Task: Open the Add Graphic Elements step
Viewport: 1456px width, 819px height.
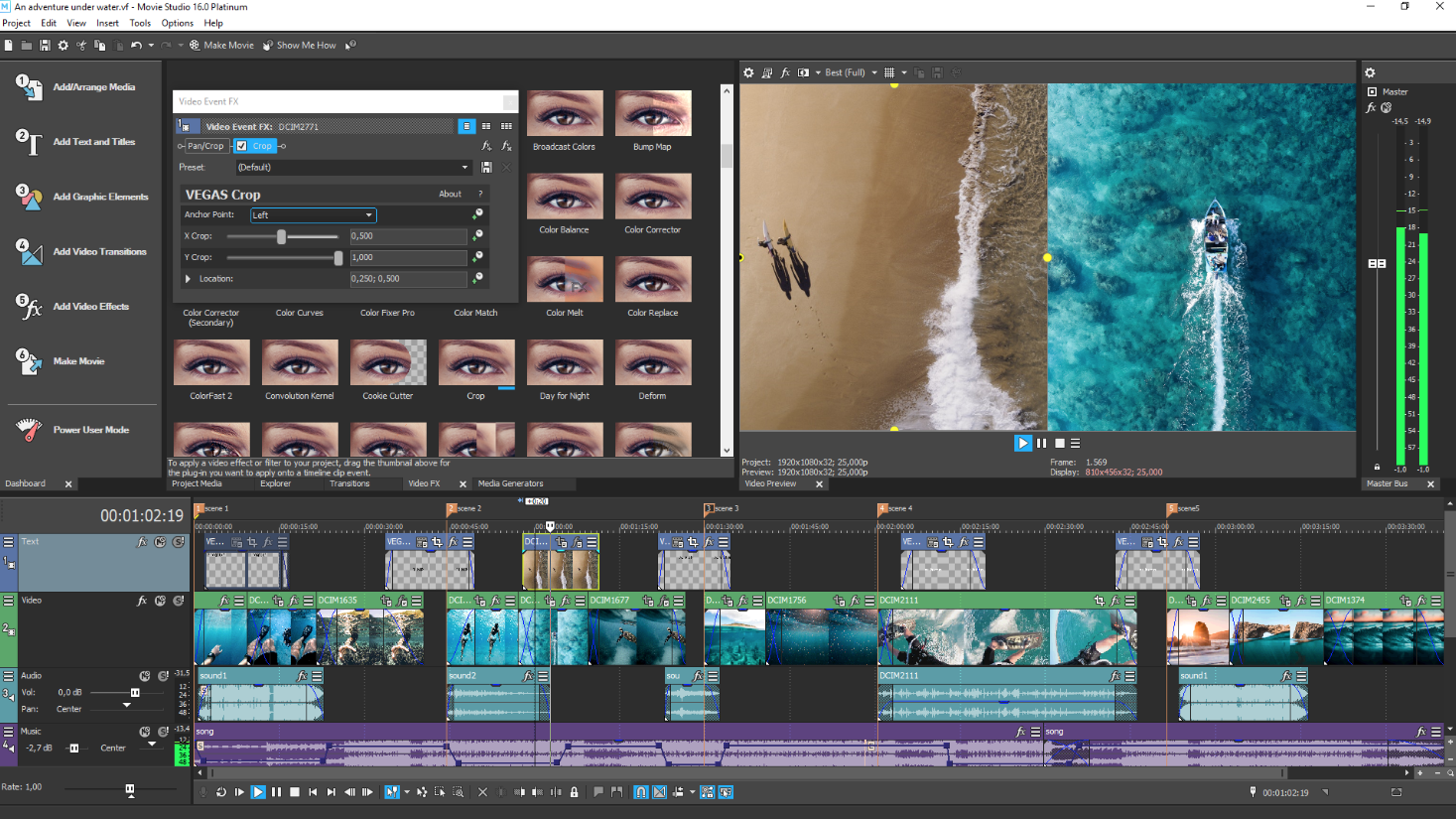Action: 29,198
